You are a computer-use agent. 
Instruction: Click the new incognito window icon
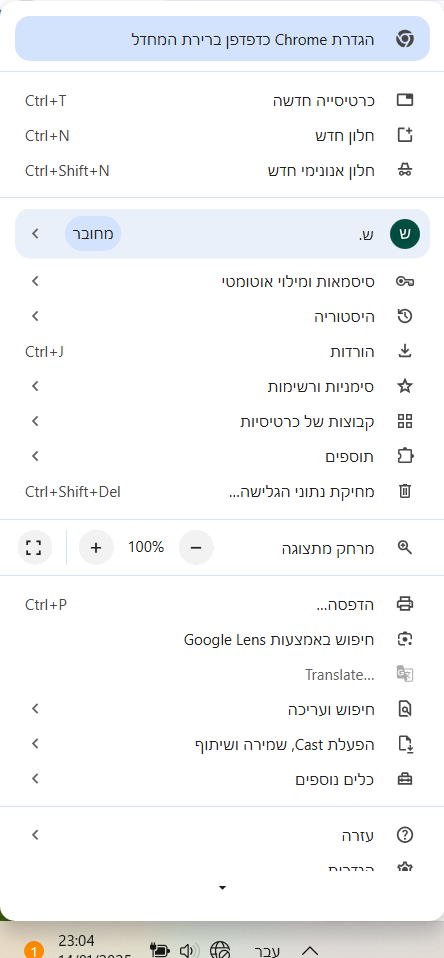[405, 170]
